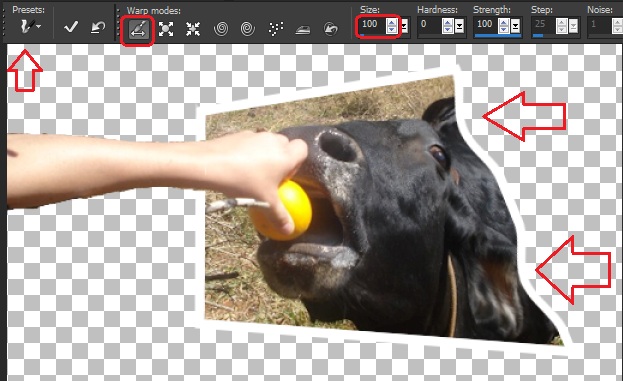
Task: Click inside the Hardness value field
Action: [x=429, y=24]
